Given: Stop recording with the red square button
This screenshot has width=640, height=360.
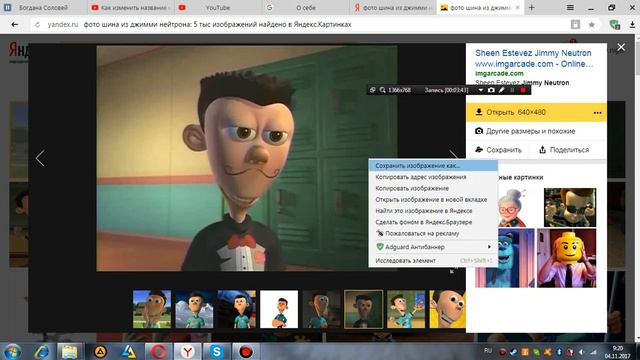Looking at the screenshot, I should pyautogui.click(x=523, y=90).
